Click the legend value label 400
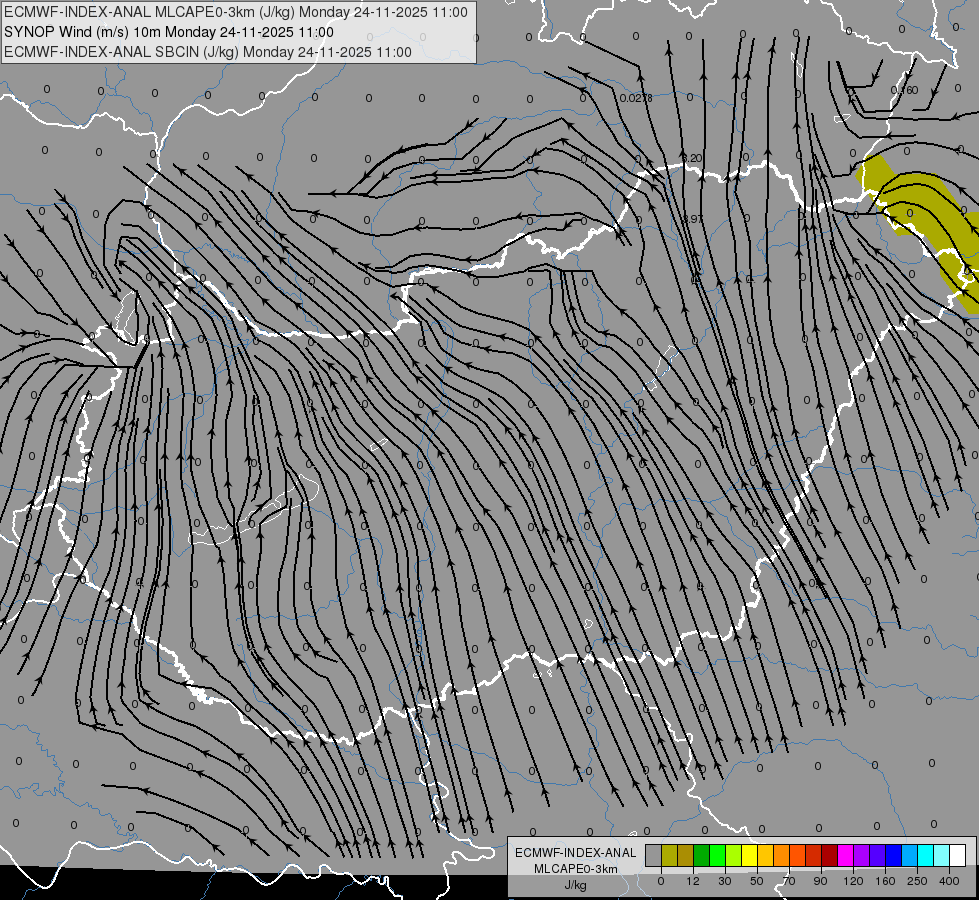Screen dimensions: 979x900 pos(949,881)
